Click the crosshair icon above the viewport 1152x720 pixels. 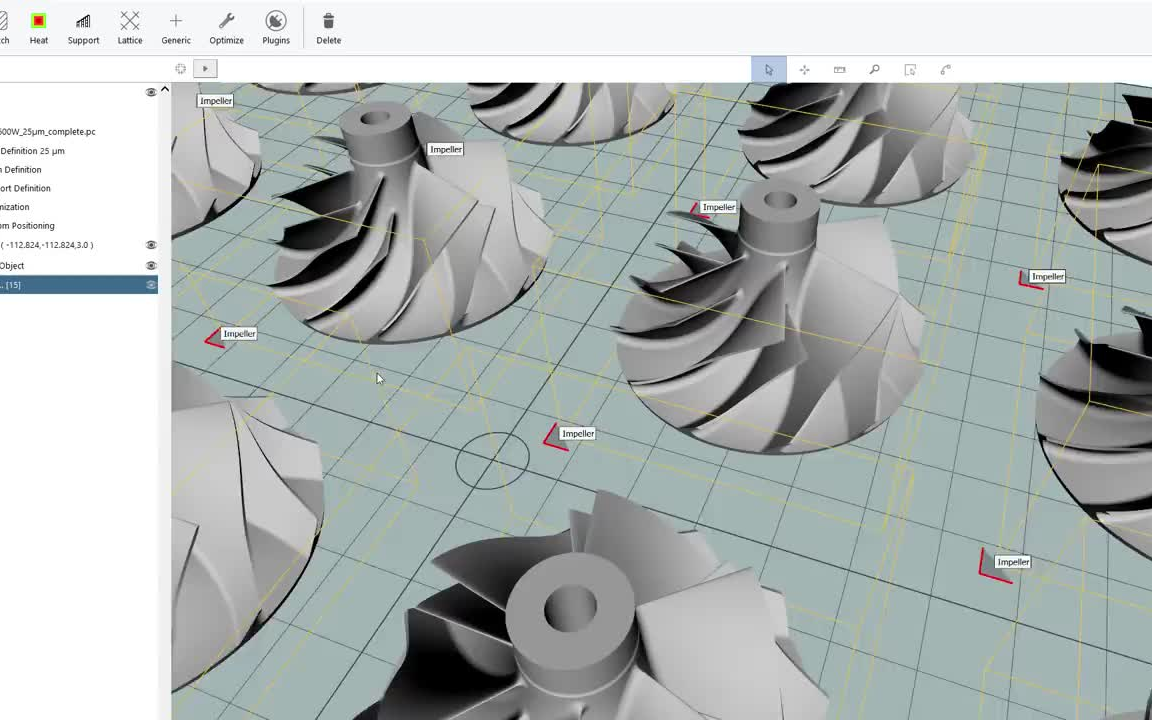(x=180, y=68)
